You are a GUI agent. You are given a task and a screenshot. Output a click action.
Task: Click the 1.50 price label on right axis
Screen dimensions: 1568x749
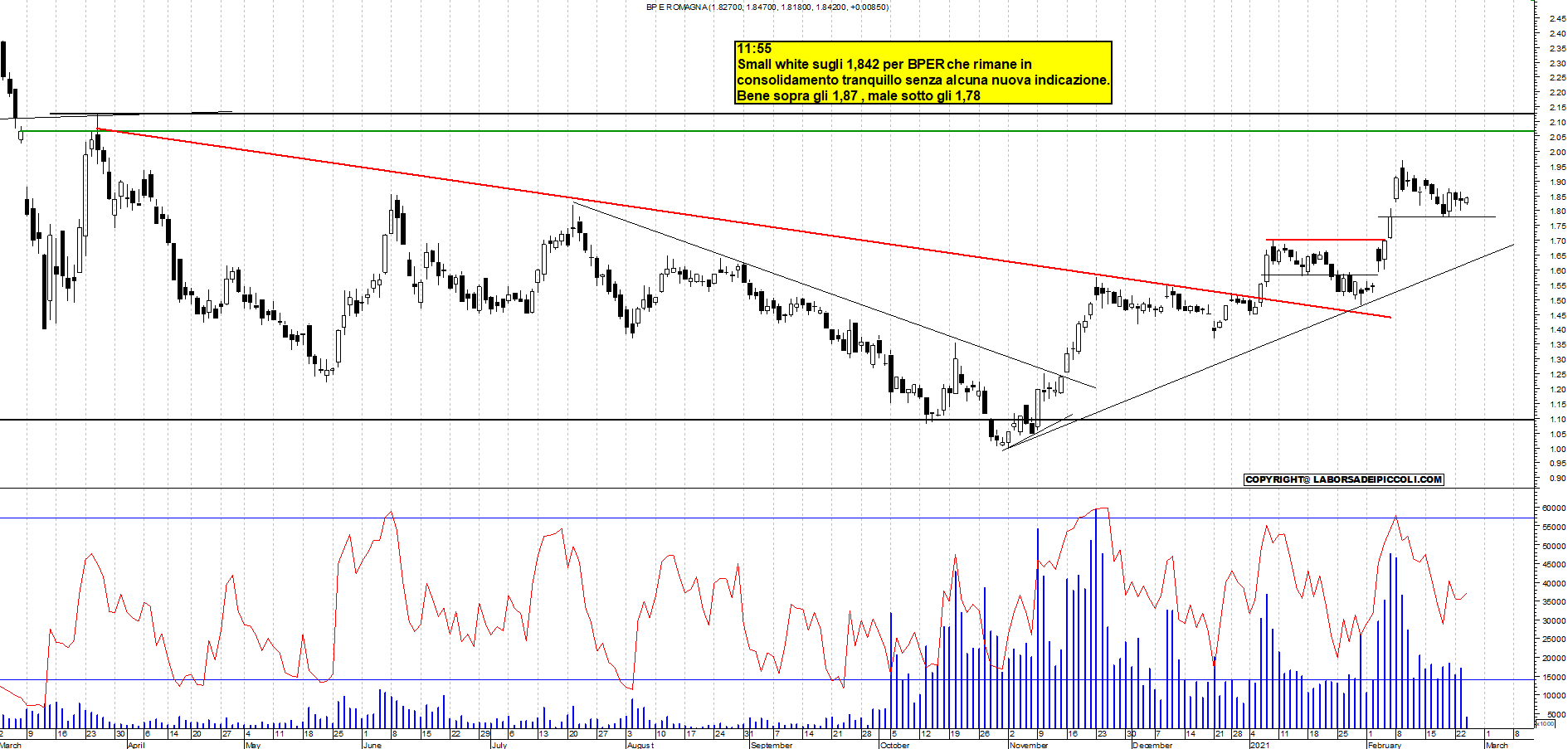[x=1557, y=300]
